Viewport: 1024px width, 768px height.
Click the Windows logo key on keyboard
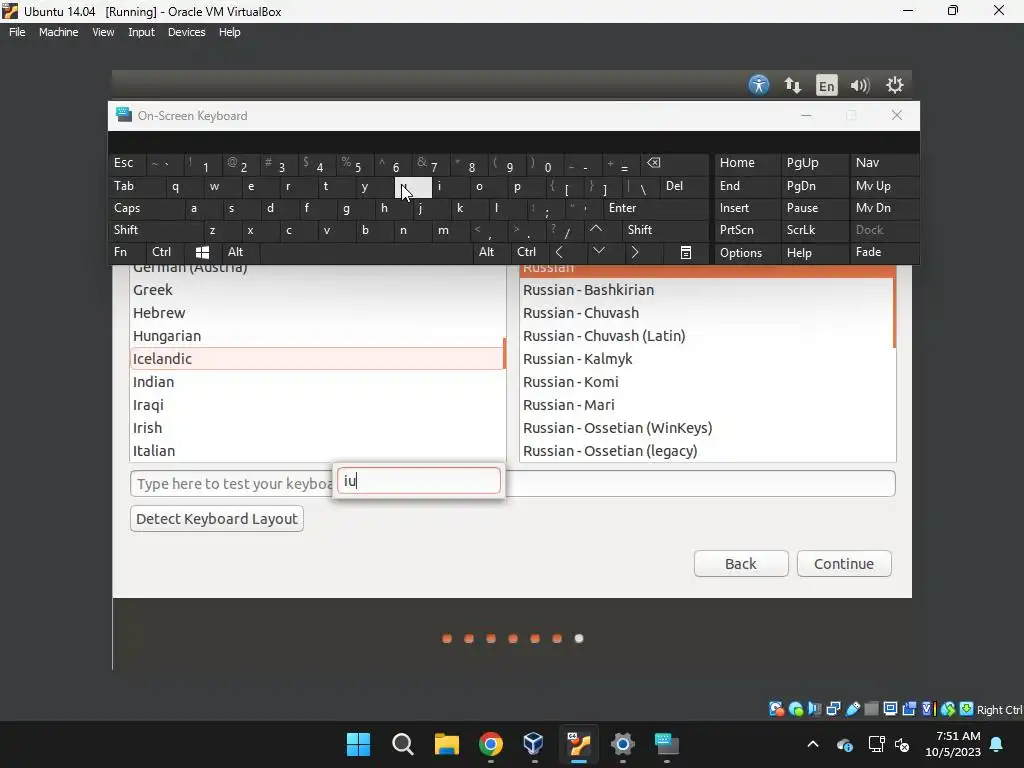[202, 252]
